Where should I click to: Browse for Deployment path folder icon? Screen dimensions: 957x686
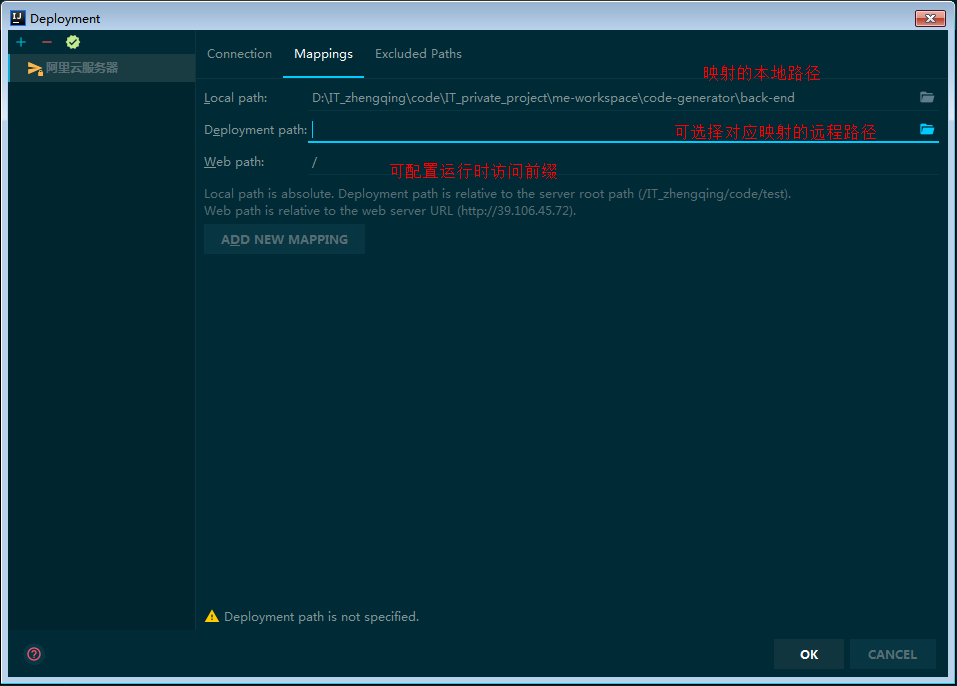(926, 129)
